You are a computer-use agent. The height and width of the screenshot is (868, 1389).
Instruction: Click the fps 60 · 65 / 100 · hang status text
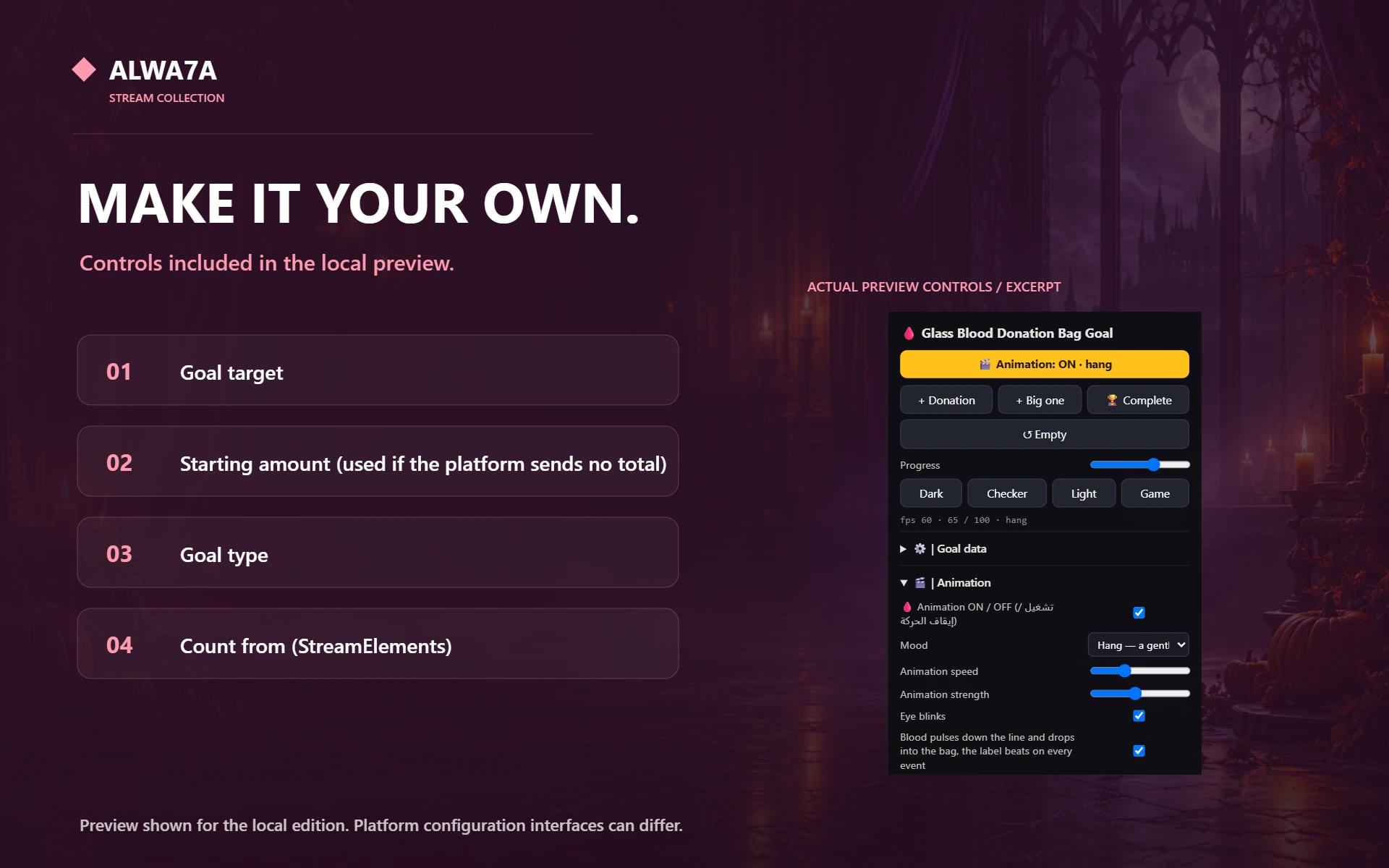[963, 520]
